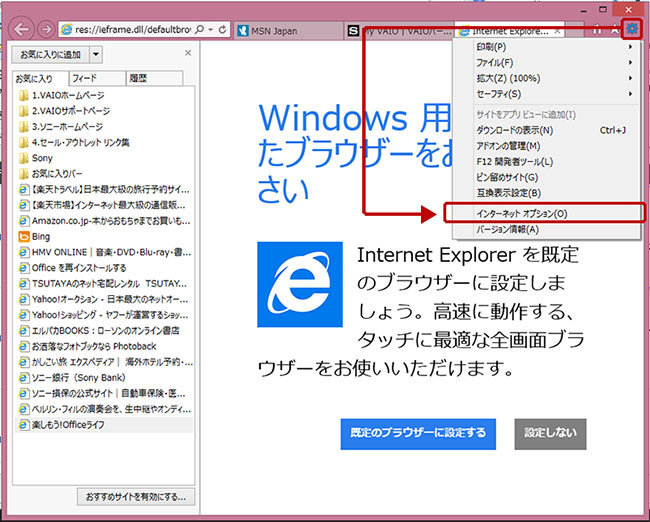The width and height of the screenshot is (650, 522).
Task: Choose ダウンロードの表示(N) in the menu
Action: coord(546,131)
